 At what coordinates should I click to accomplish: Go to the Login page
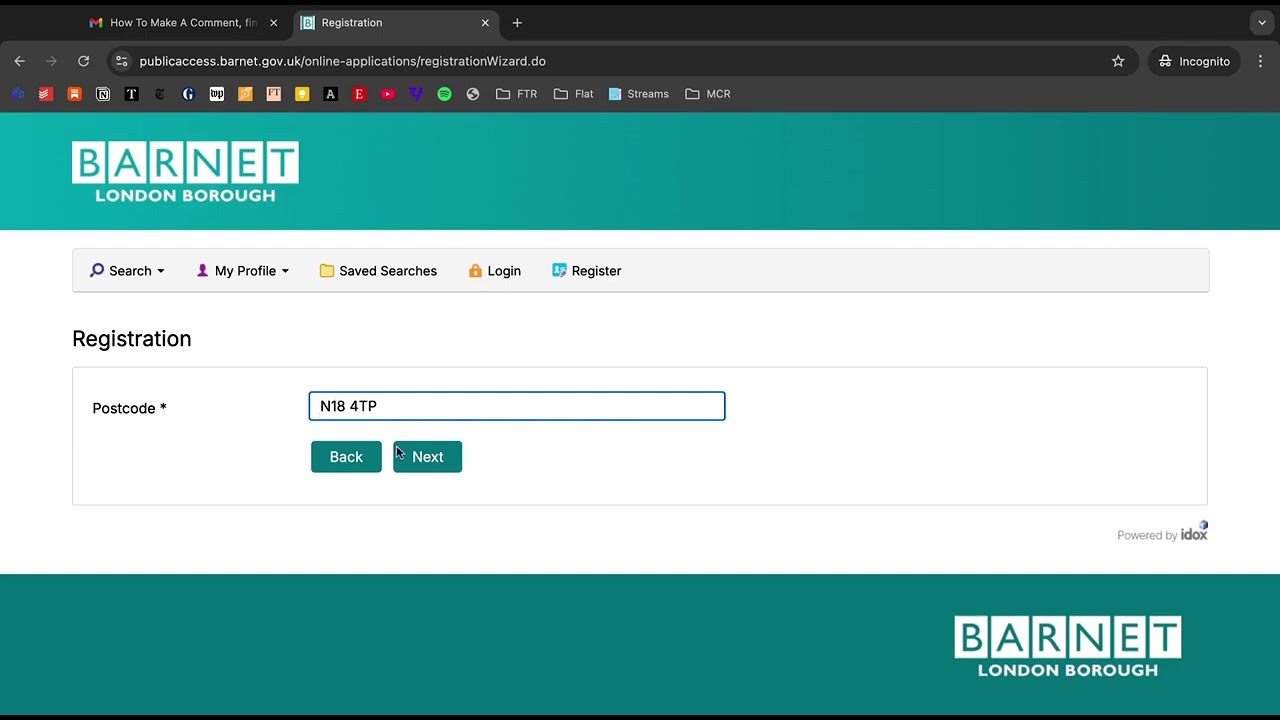coord(495,271)
